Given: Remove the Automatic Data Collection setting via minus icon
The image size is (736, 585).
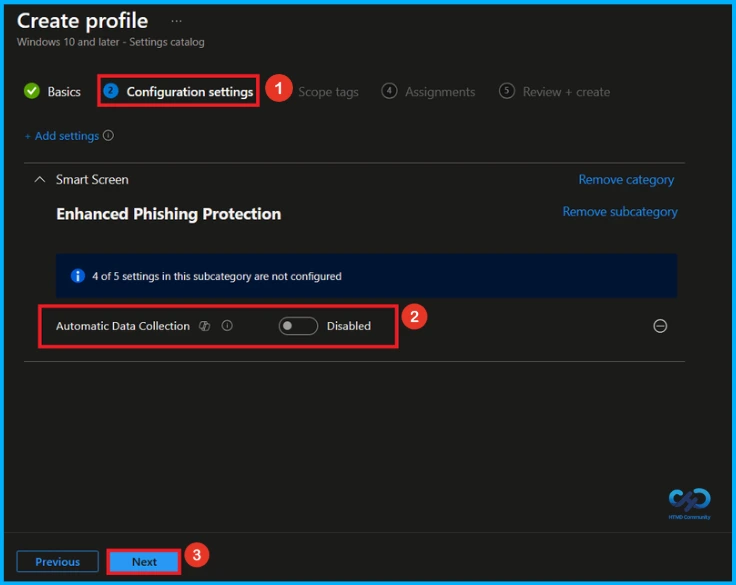Looking at the screenshot, I should pyautogui.click(x=660, y=326).
